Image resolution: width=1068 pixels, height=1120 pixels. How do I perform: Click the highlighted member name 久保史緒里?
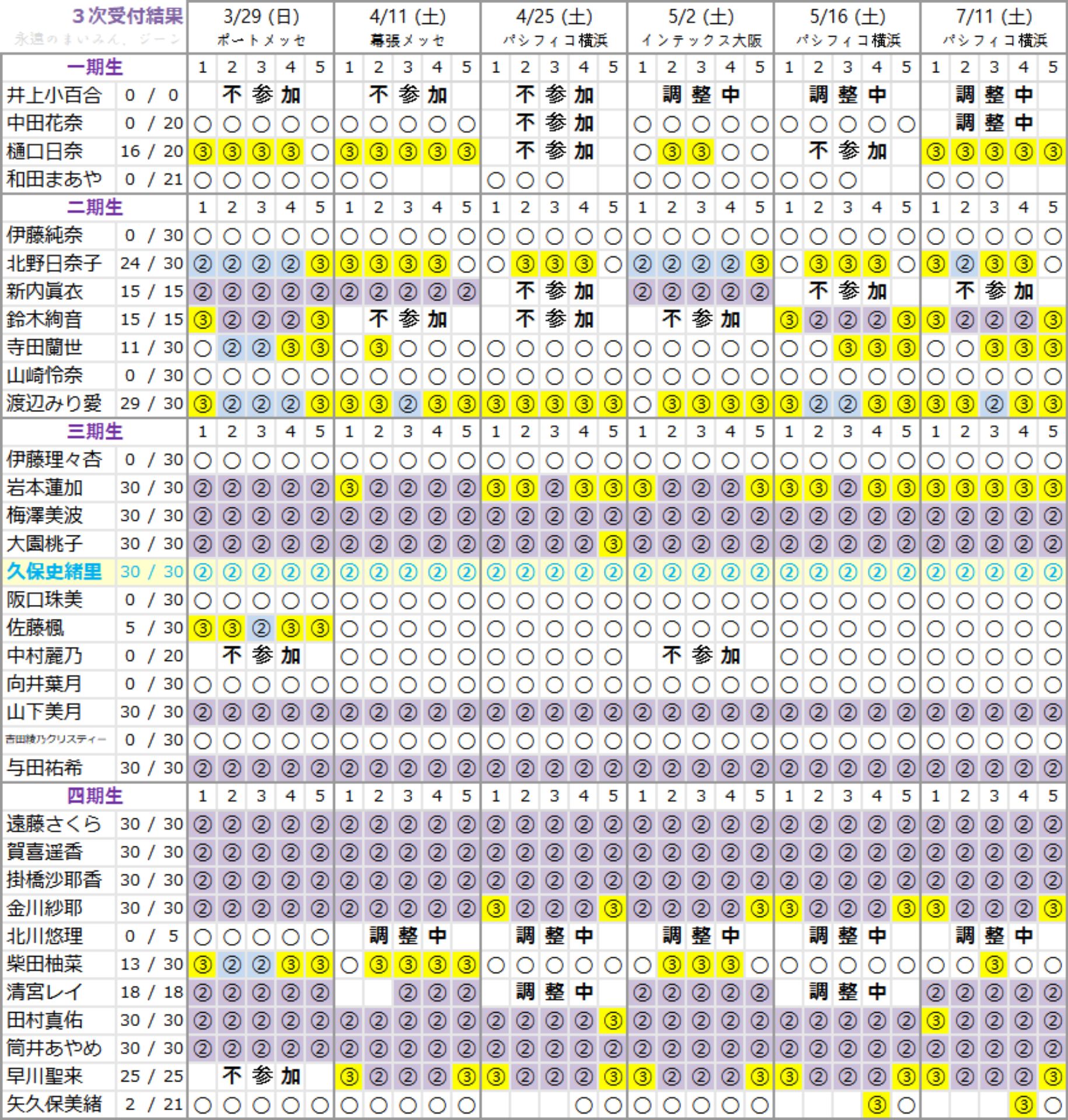(54, 572)
